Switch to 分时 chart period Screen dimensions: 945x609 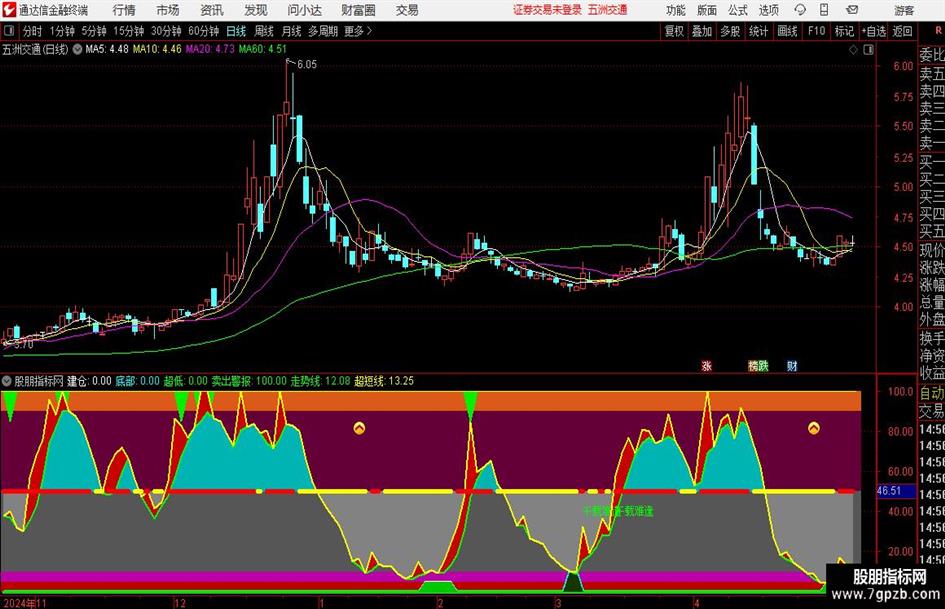[x=33, y=31]
